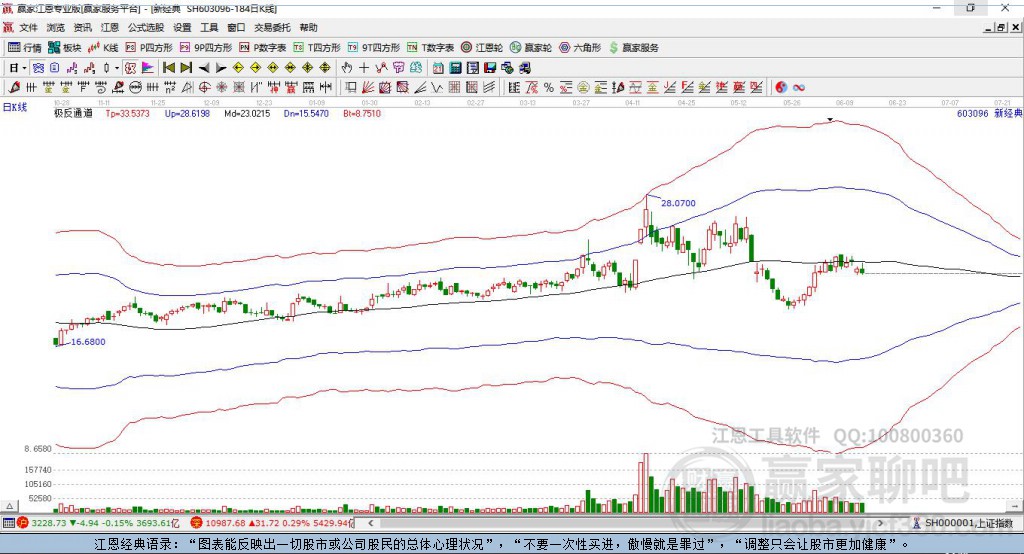Open the T数字表 tool

[x=430, y=48]
